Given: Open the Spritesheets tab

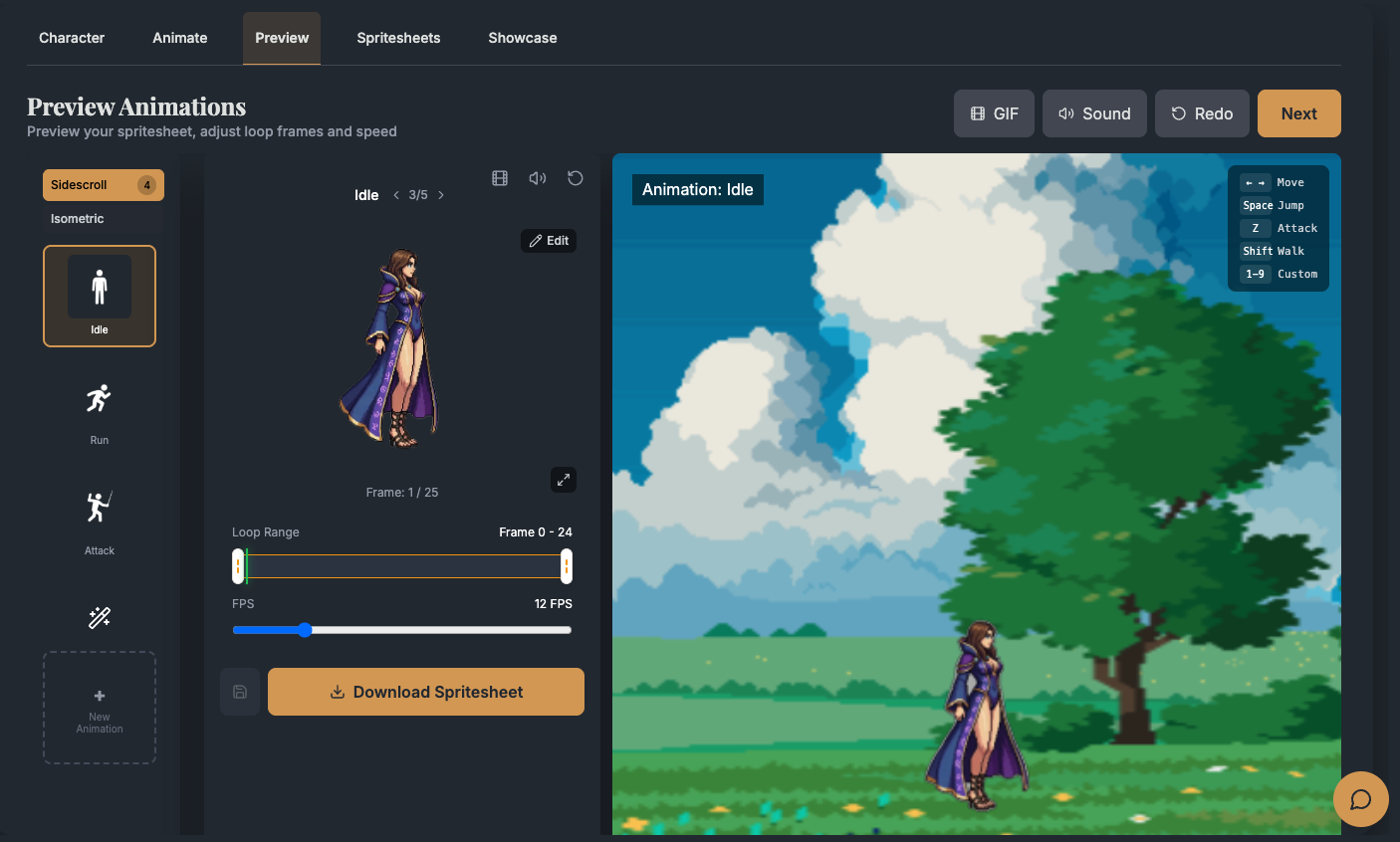Looking at the screenshot, I should coord(398,38).
